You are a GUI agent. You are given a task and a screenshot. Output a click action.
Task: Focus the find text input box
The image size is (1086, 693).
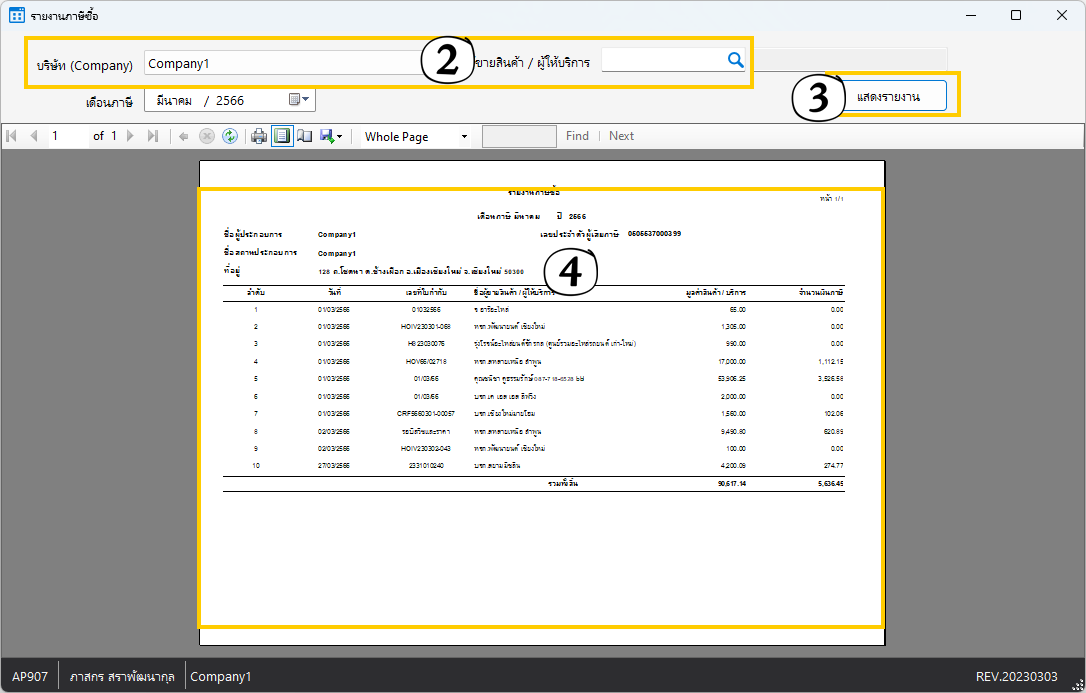click(x=519, y=136)
